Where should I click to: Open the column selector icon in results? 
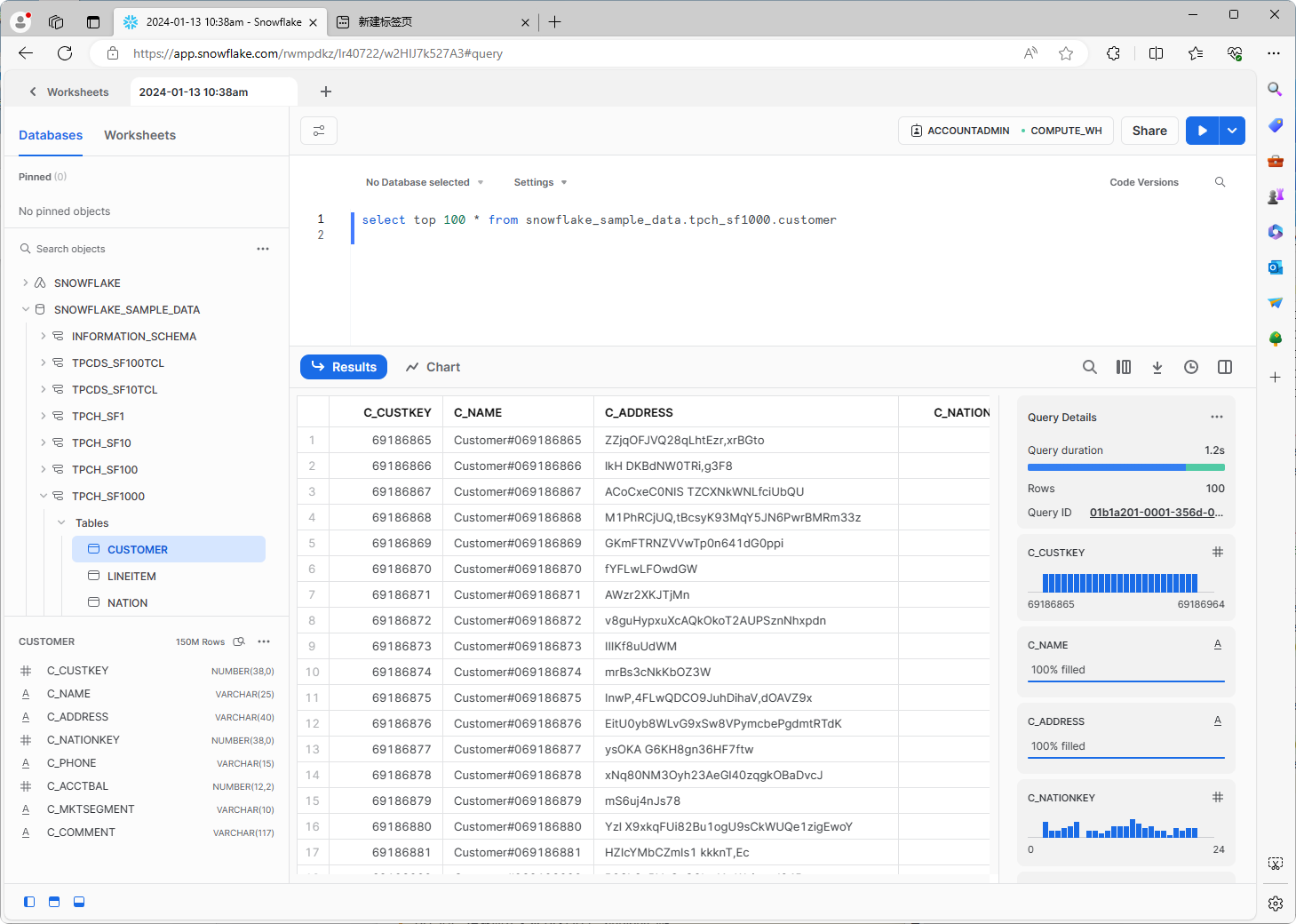pyautogui.click(x=1123, y=367)
